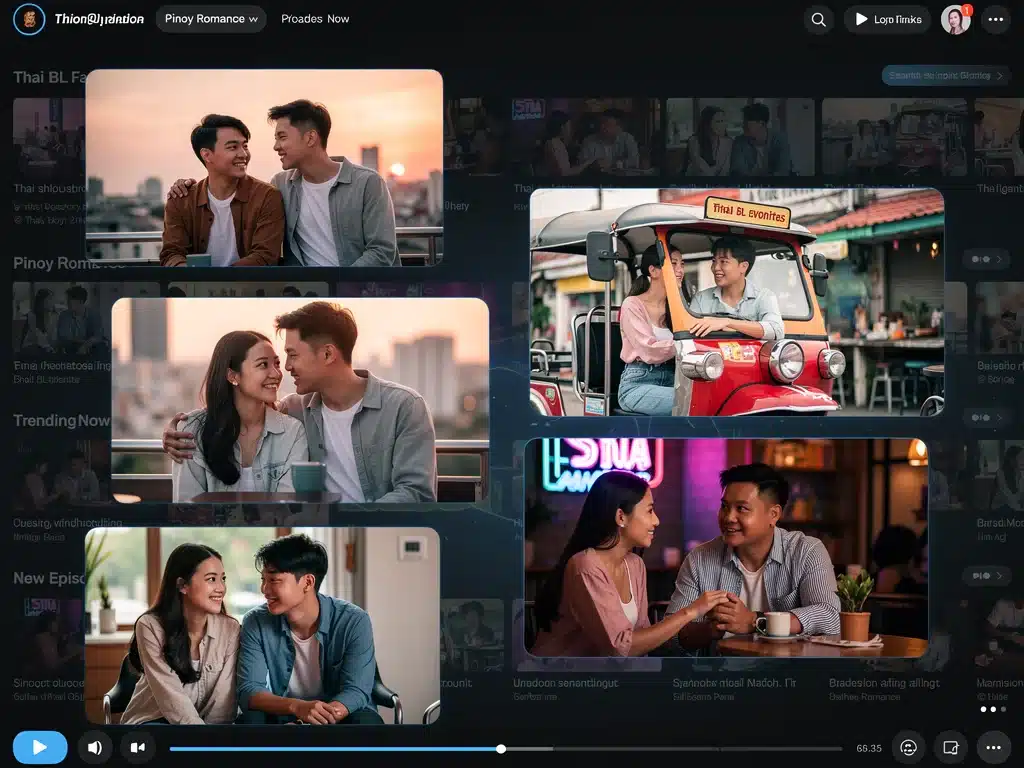Open the user profile avatar

tap(955, 20)
